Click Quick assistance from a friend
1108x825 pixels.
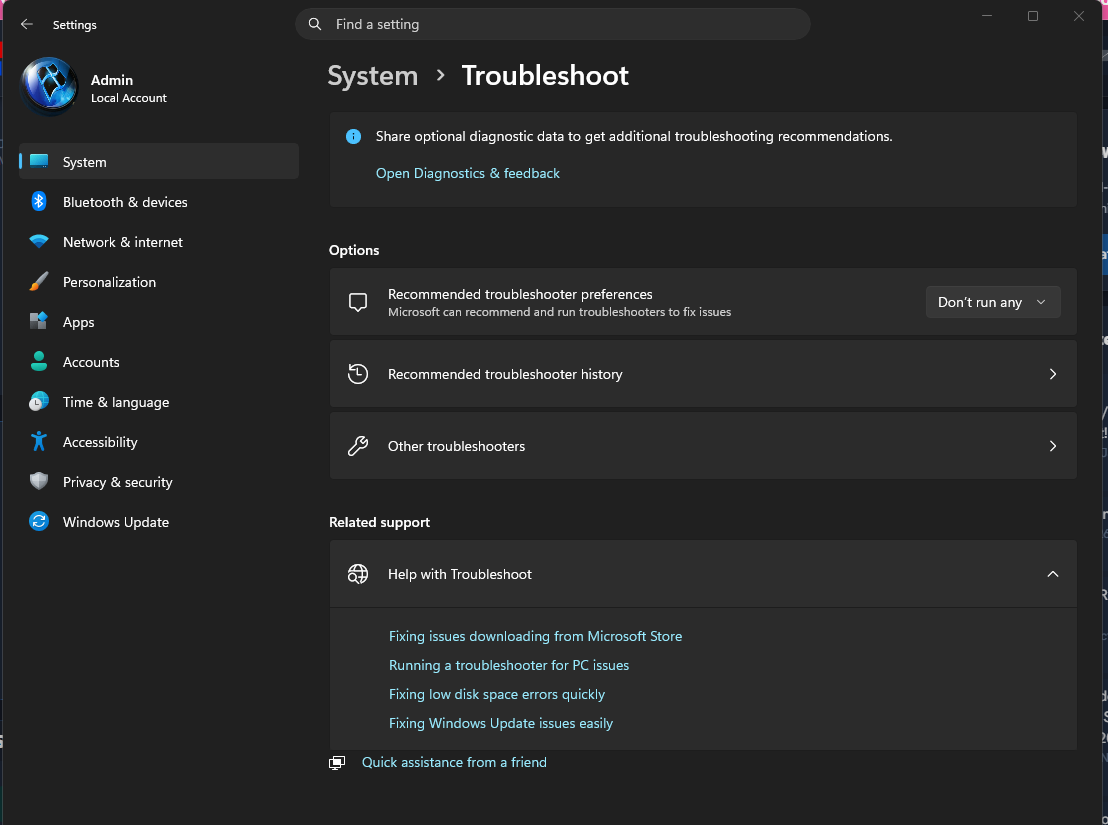click(454, 762)
